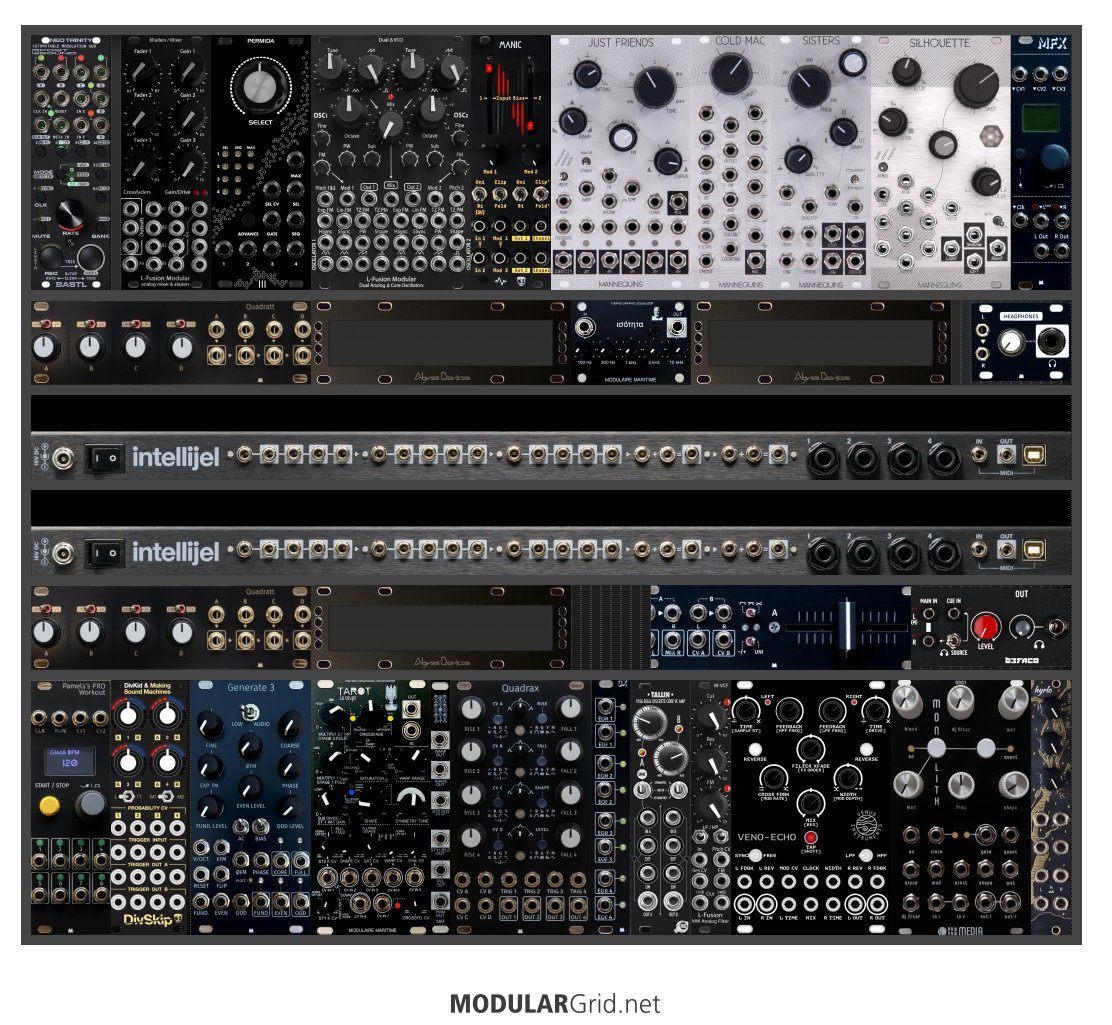The height and width of the screenshot is (1025, 1112).
Task: Push the RIGHT channel REVERSE button
Action: coord(867,748)
